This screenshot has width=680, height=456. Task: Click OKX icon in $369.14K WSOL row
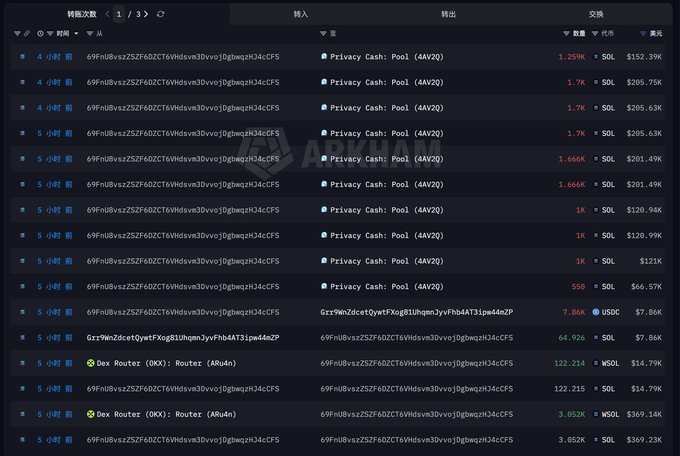click(91, 414)
